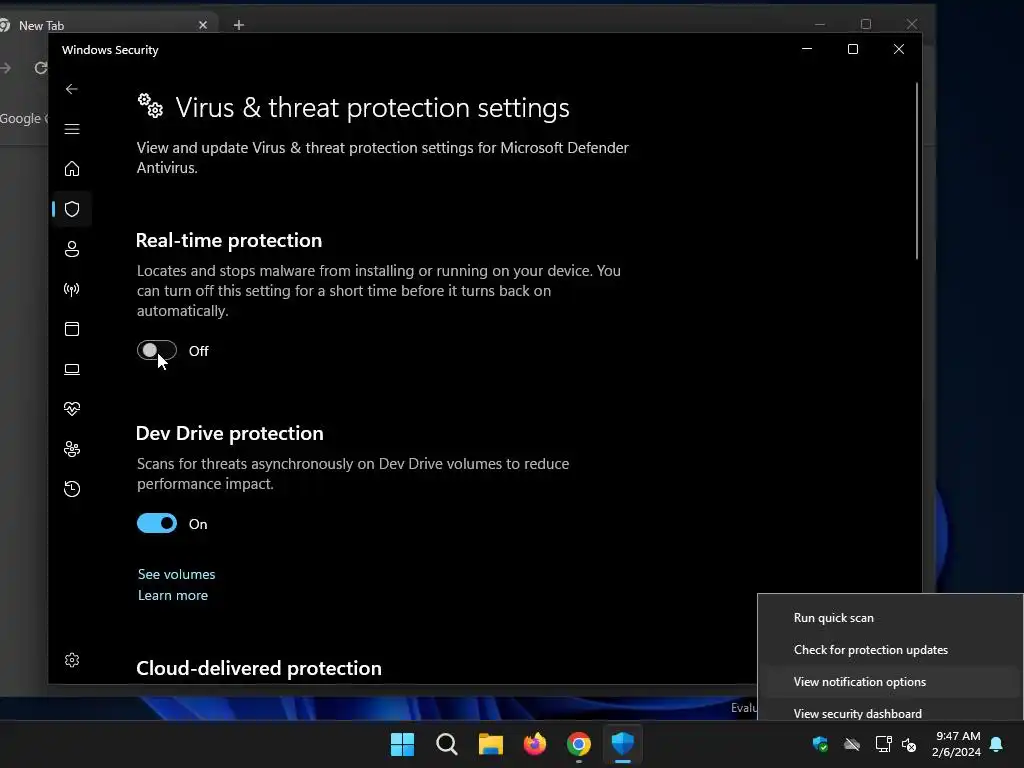Open Device performance & health heart icon

[72, 409]
